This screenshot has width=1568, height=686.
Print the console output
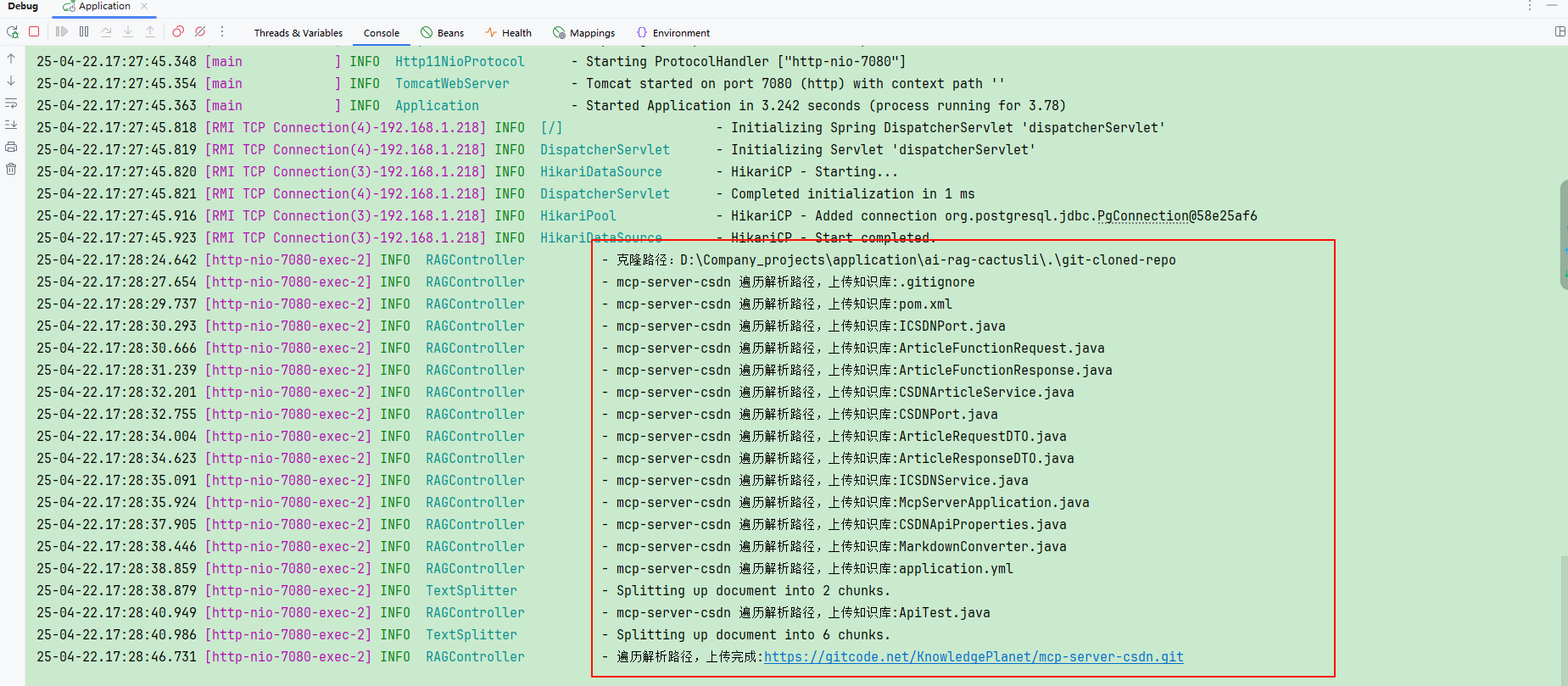[11, 147]
